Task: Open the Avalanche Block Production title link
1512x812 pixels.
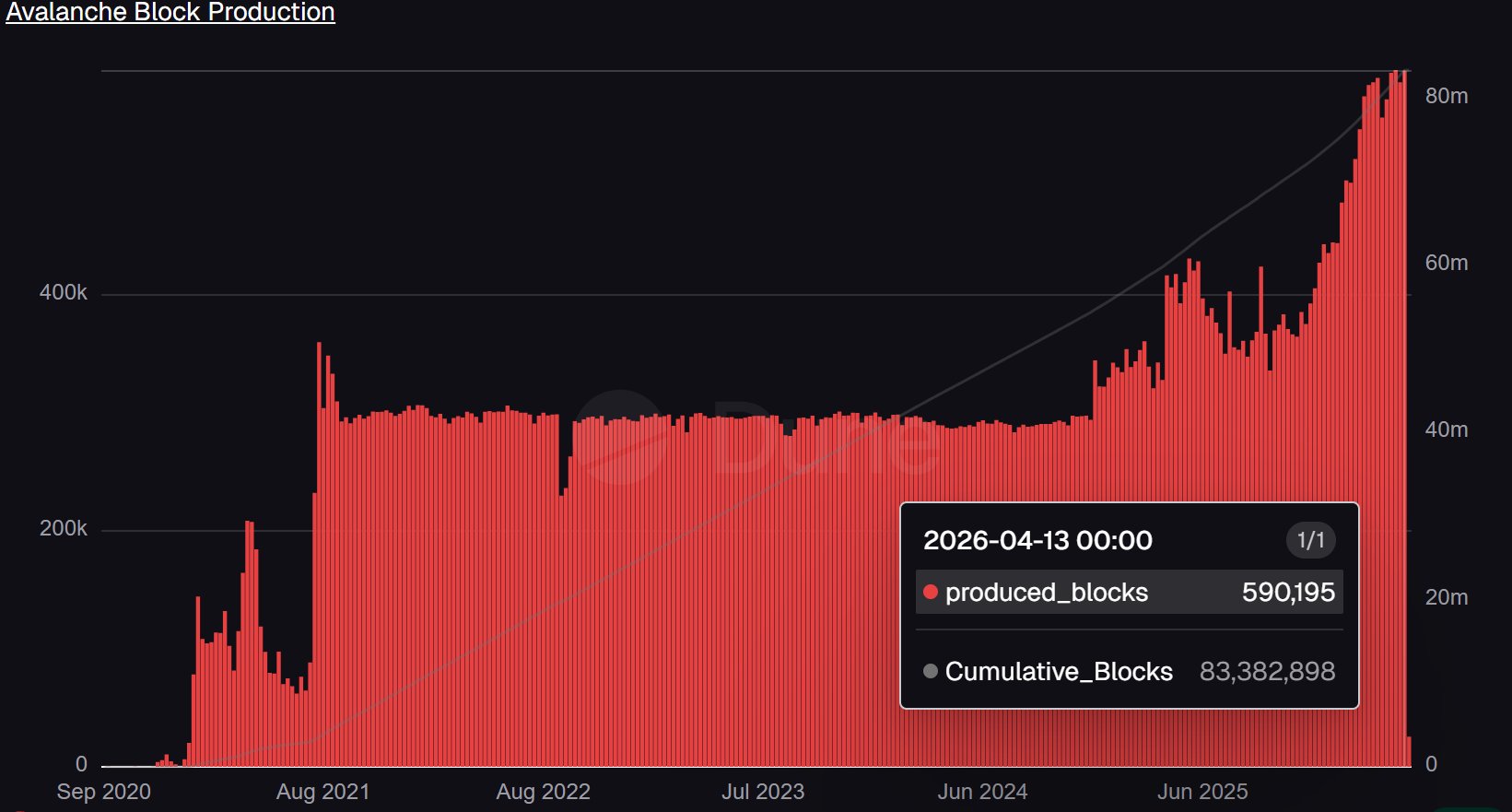Action: (170, 12)
